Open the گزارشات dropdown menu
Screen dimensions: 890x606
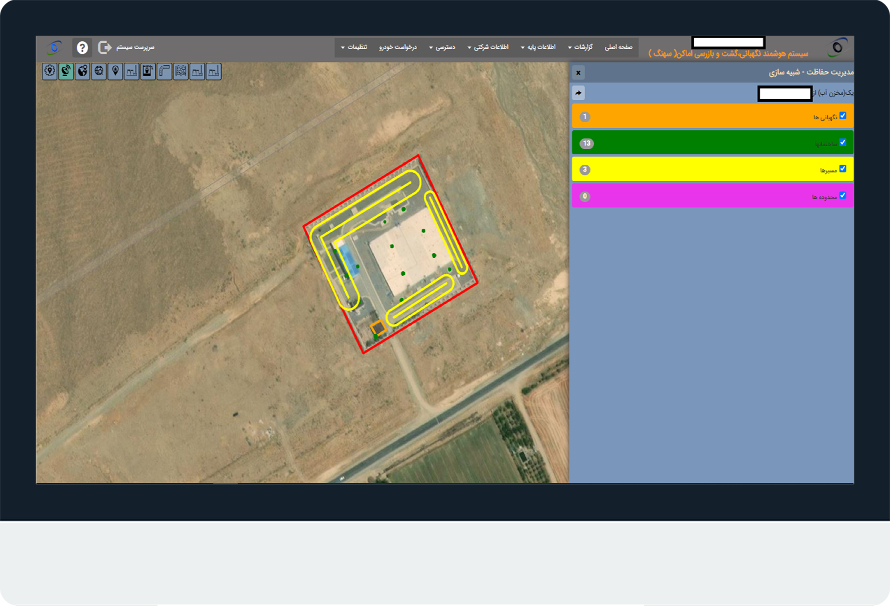[582, 47]
